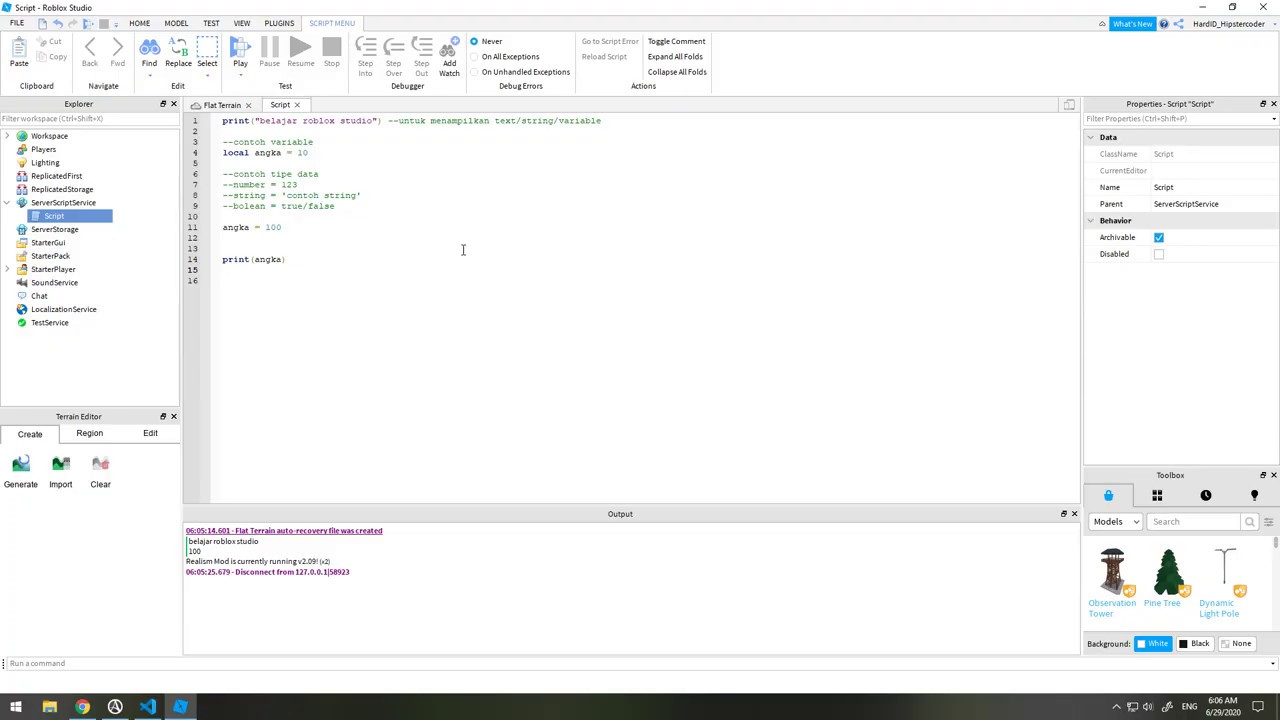Open Visual Studio Code from the taskbar
This screenshot has height=720, width=1280.
point(148,707)
